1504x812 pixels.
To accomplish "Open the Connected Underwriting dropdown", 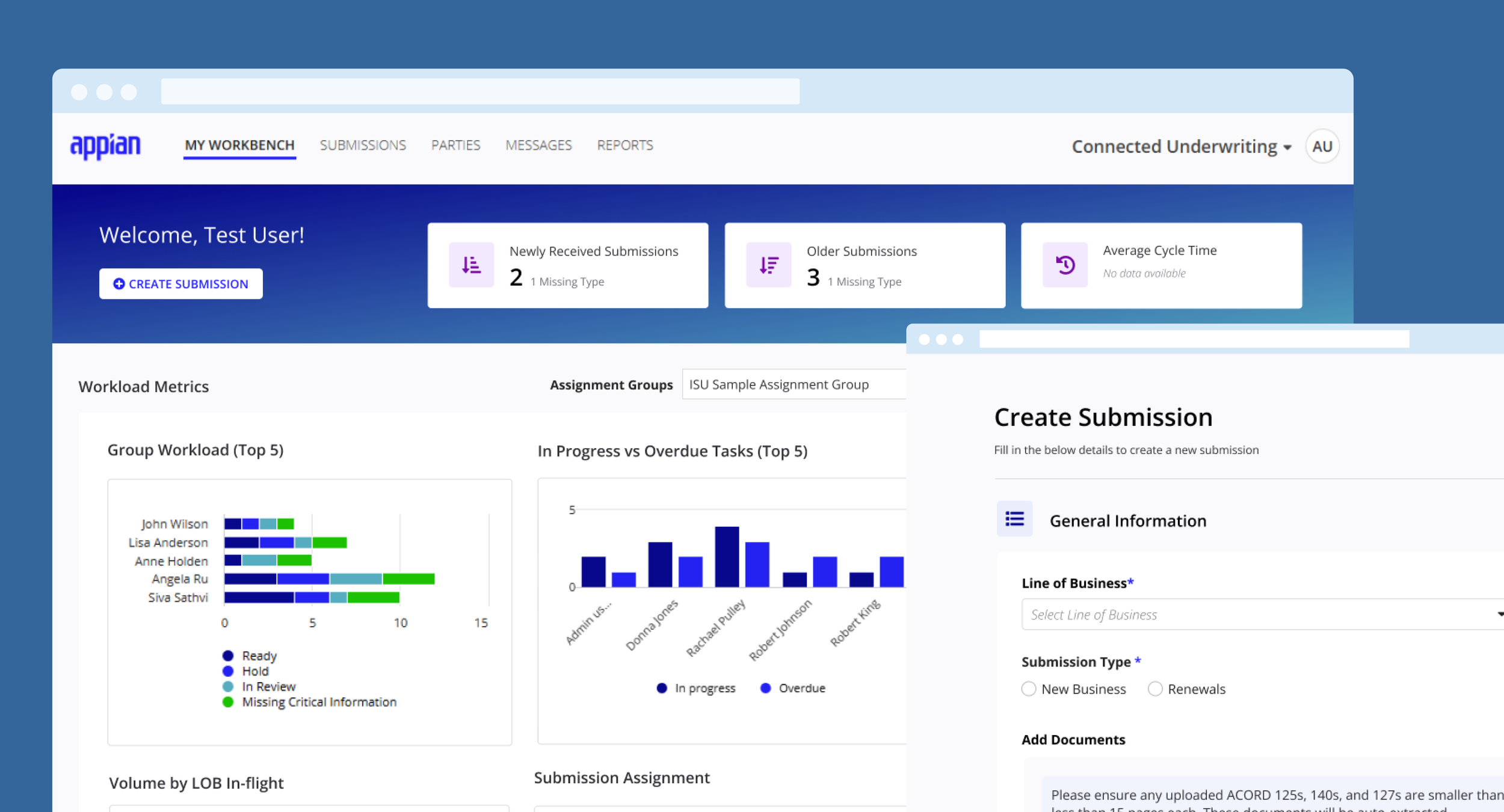I will tap(1181, 147).
